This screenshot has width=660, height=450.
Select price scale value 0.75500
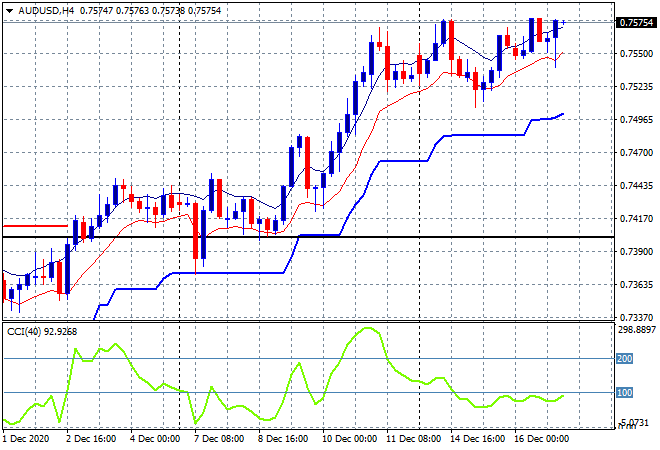(636, 53)
